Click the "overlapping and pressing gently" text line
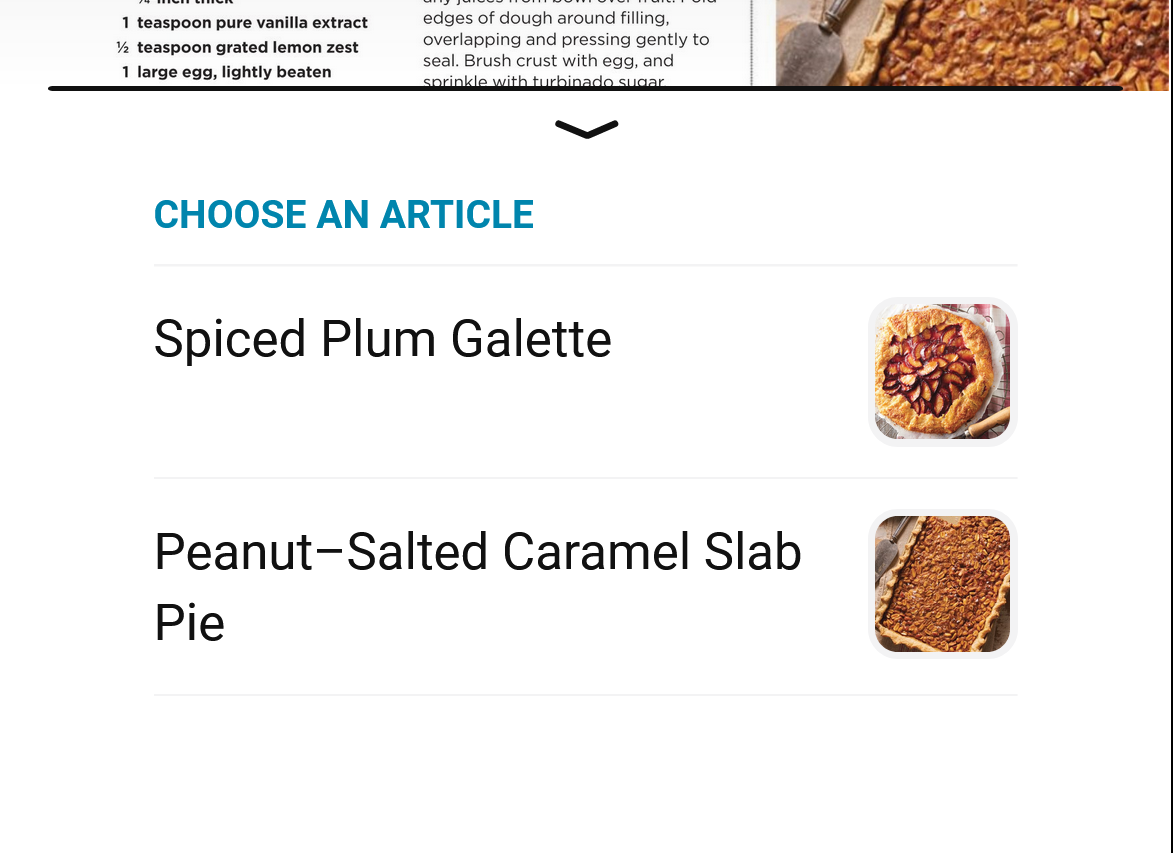This screenshot has height=853, width=1173. [565, 40]
